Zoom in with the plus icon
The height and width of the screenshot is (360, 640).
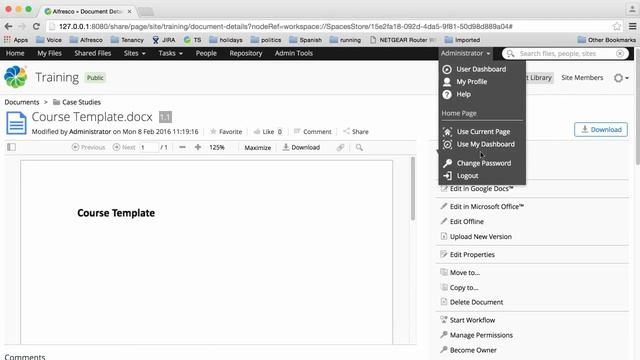[x=198, y=147]
